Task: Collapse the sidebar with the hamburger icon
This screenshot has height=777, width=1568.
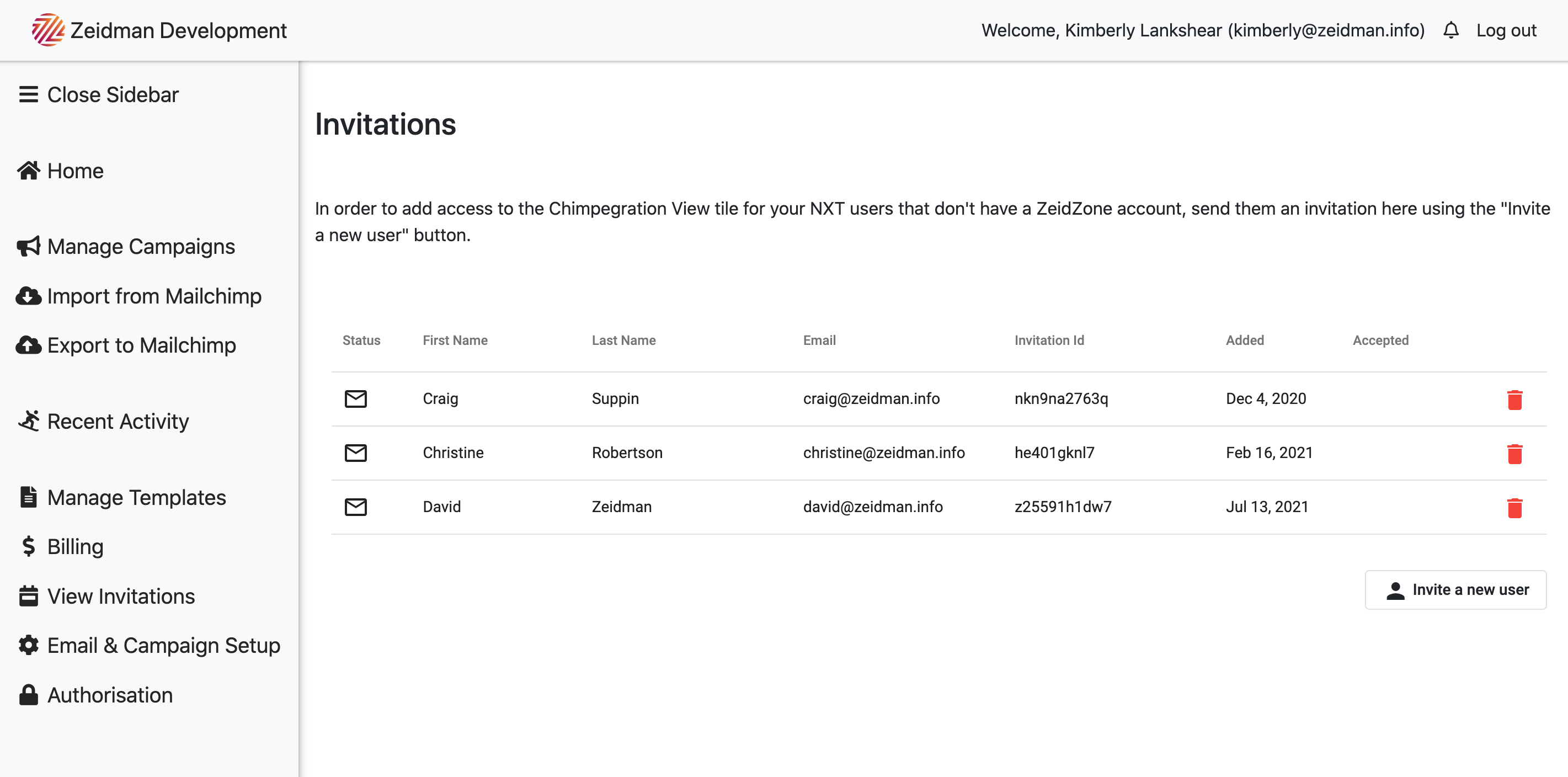Action: 29,94
